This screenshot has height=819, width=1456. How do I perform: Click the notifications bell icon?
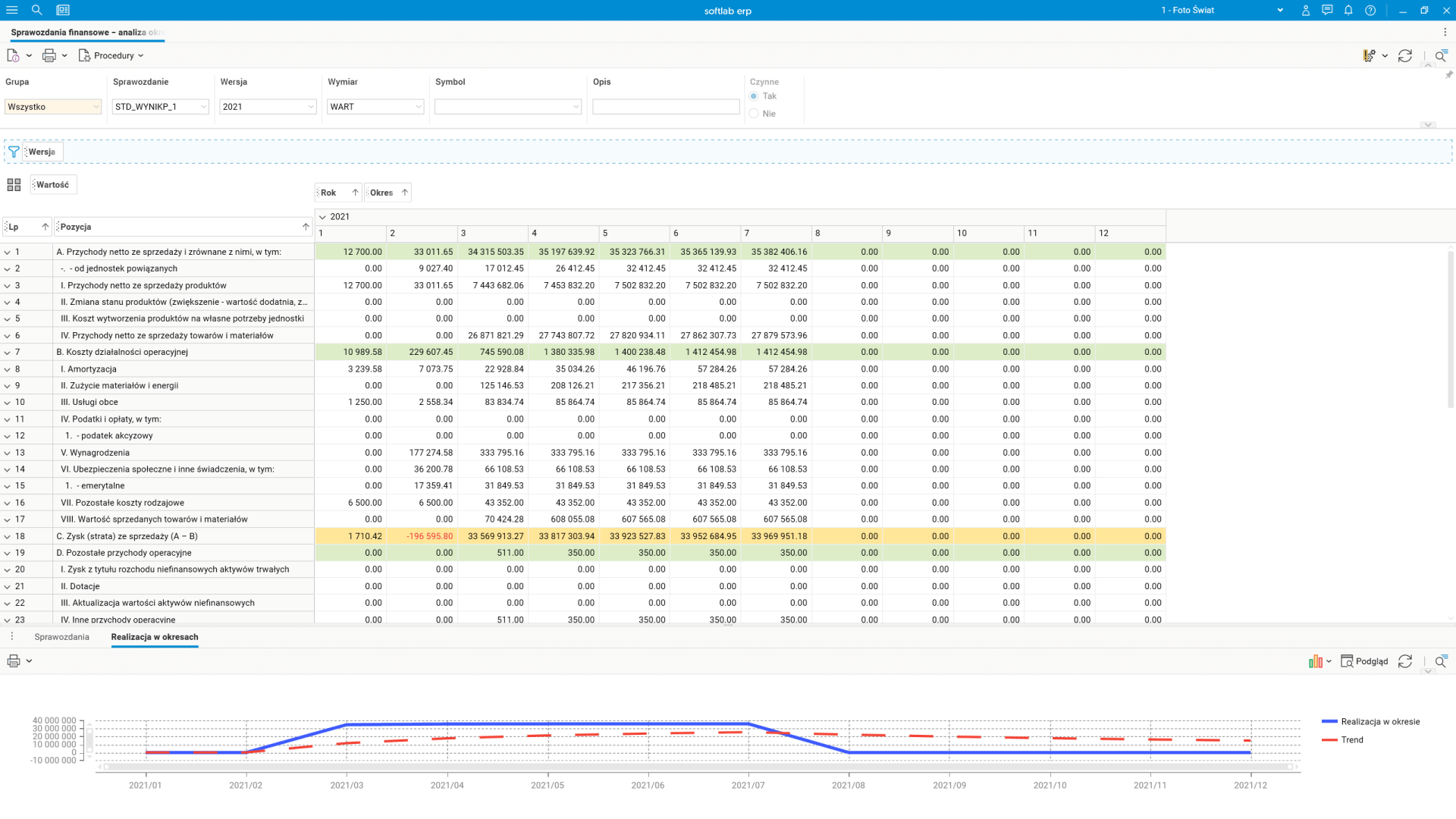pos(1348,10)
